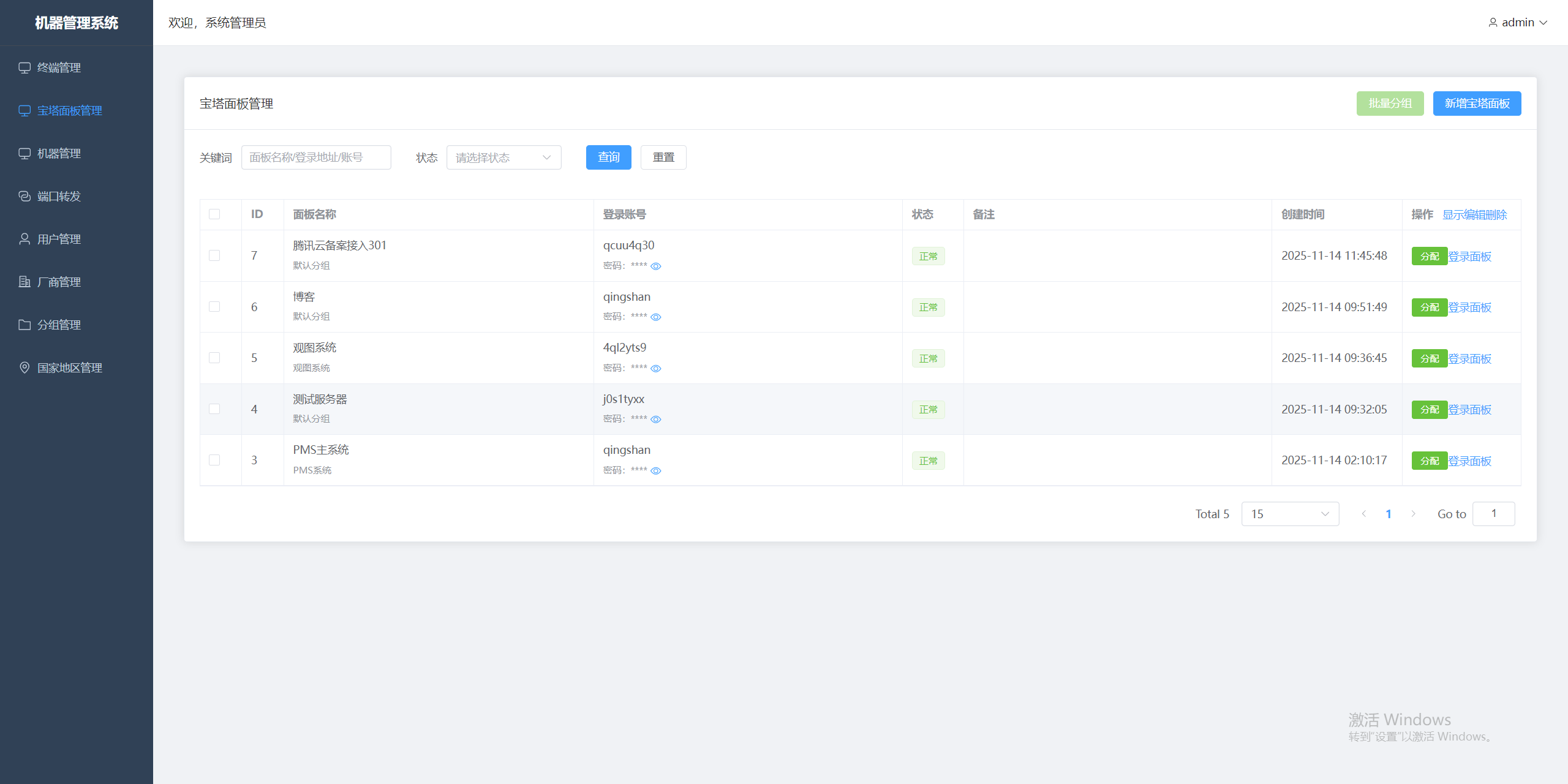Viewport: 1568px width, 784px height.
Task: Click the admin user icon in header
Action: pyautogui.click(x=1493, y=23)
